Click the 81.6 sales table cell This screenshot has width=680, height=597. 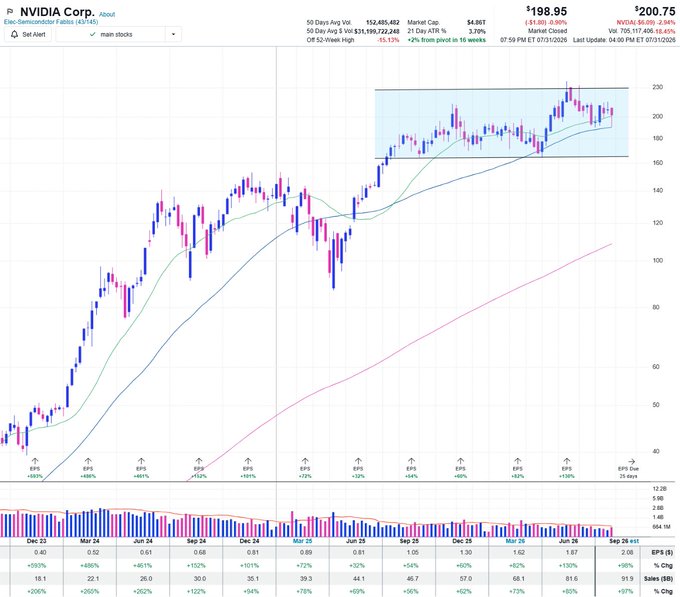(x=572, y=578)
